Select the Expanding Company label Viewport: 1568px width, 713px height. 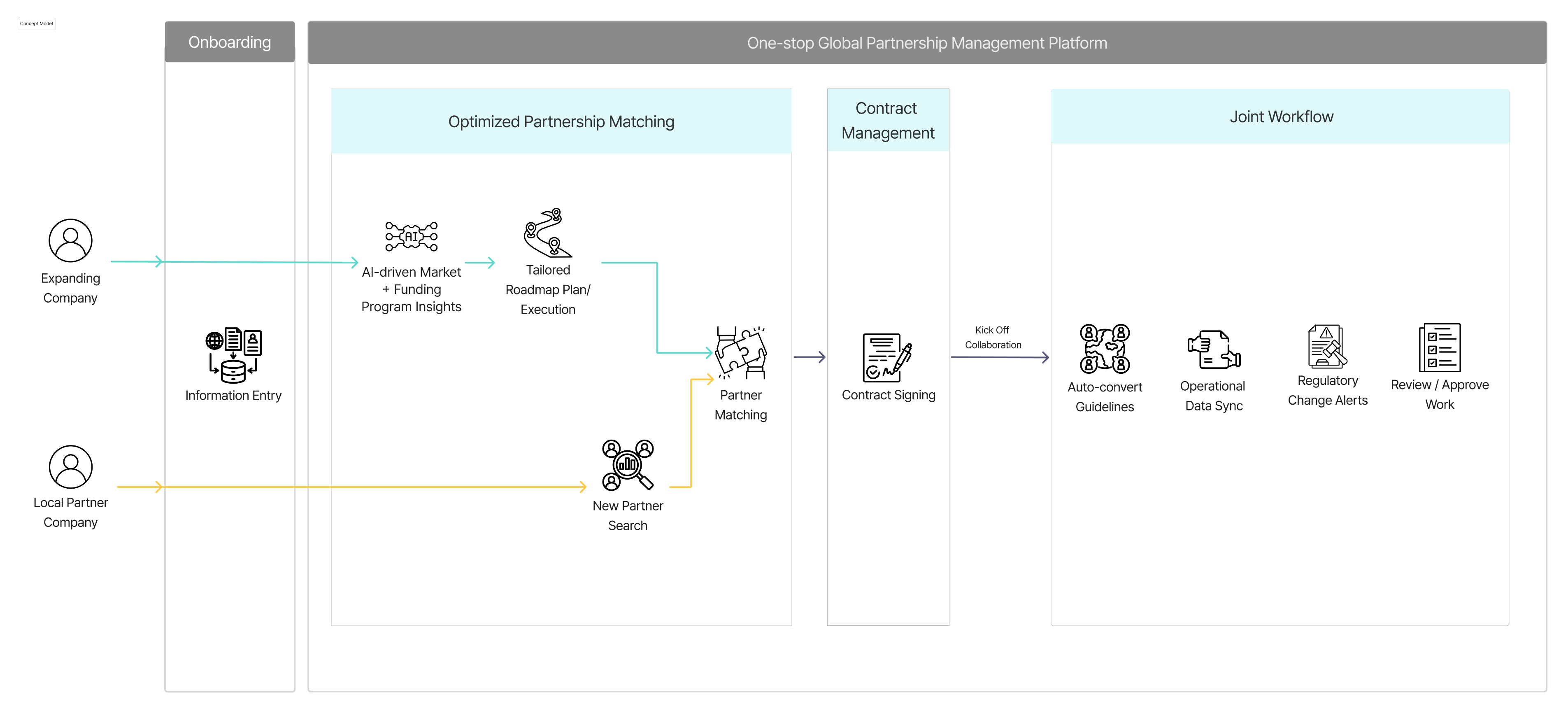(x=70, y=288)
